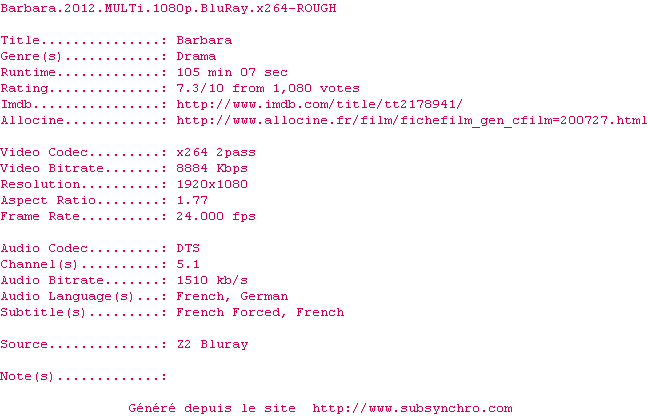The image size is (648, 416).
Task: Open the IMDb title URL
Action: (319, 104)
